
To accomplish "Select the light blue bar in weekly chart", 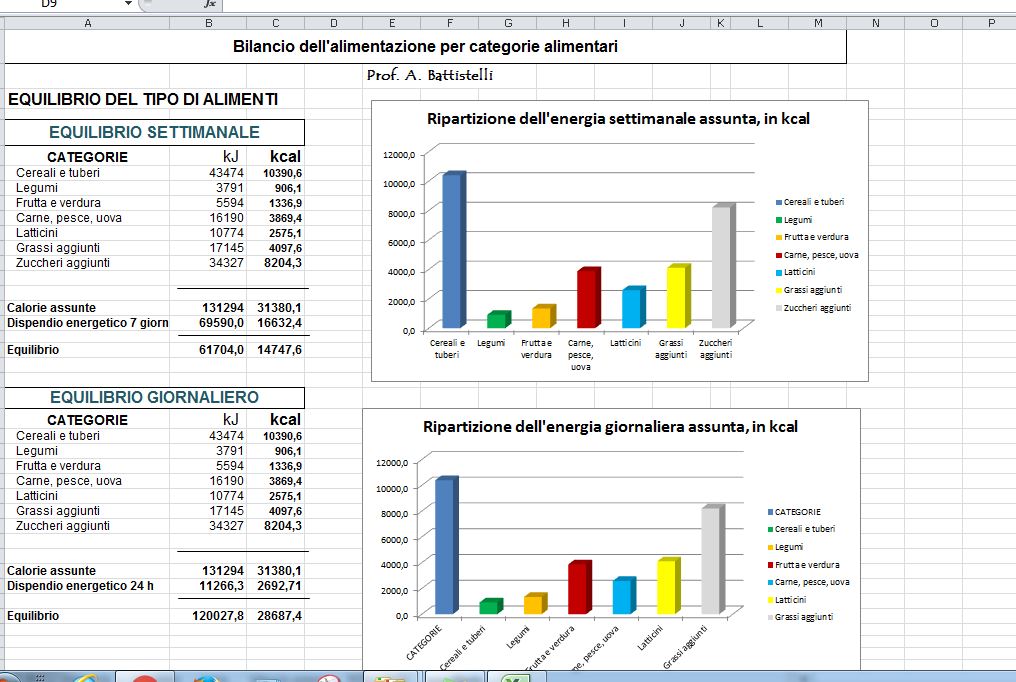I will pos(634,307).
